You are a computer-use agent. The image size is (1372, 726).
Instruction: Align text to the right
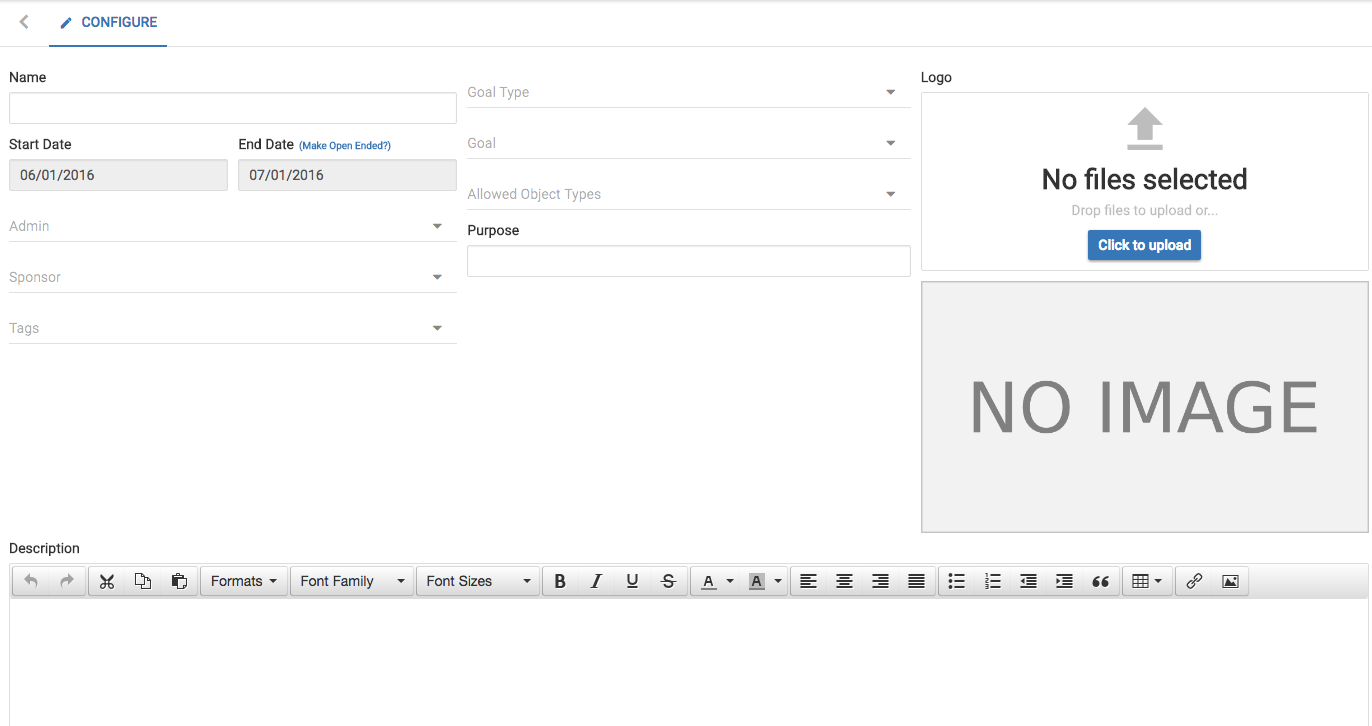point(880,581)
